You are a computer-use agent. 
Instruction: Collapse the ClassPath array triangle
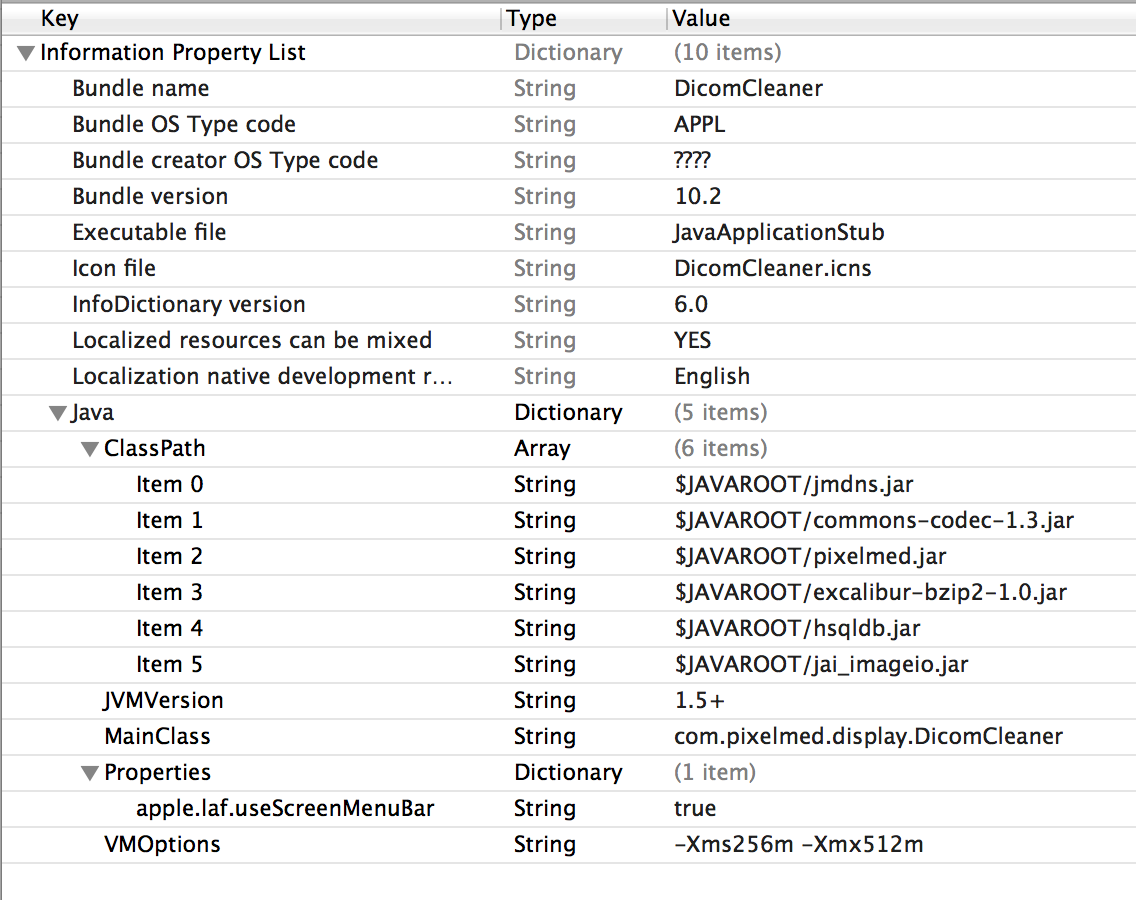click(90, 449)
